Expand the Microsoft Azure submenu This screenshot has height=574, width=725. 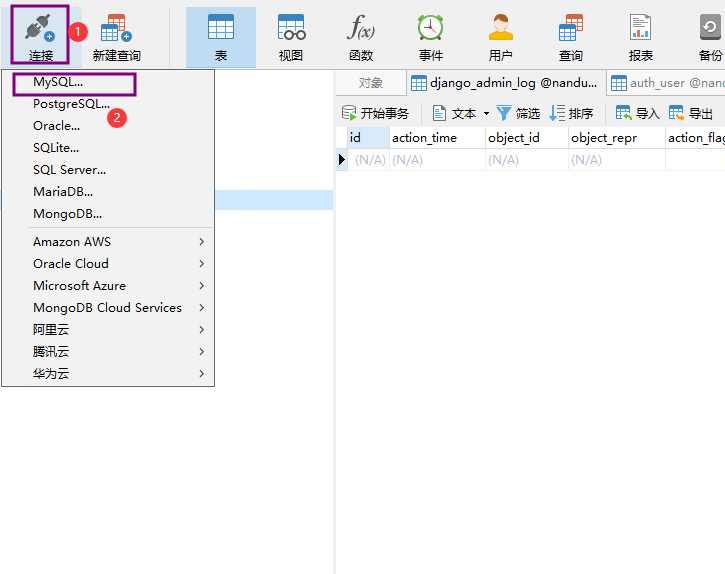pos(108,286)
